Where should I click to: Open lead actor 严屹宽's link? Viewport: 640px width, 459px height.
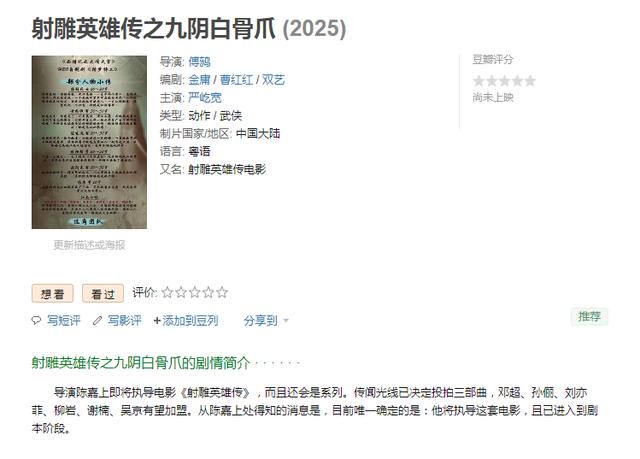205,98
